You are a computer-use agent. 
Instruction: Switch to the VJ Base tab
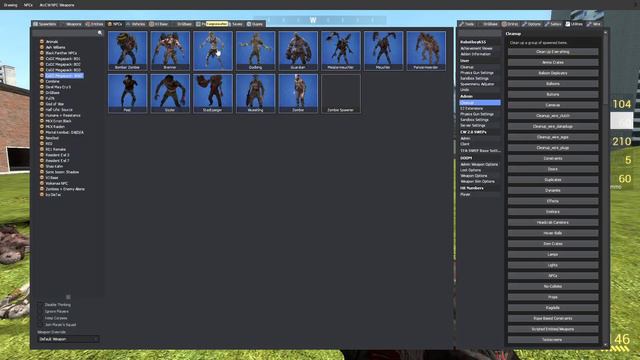pyautogui.click(x=159, y=24)
